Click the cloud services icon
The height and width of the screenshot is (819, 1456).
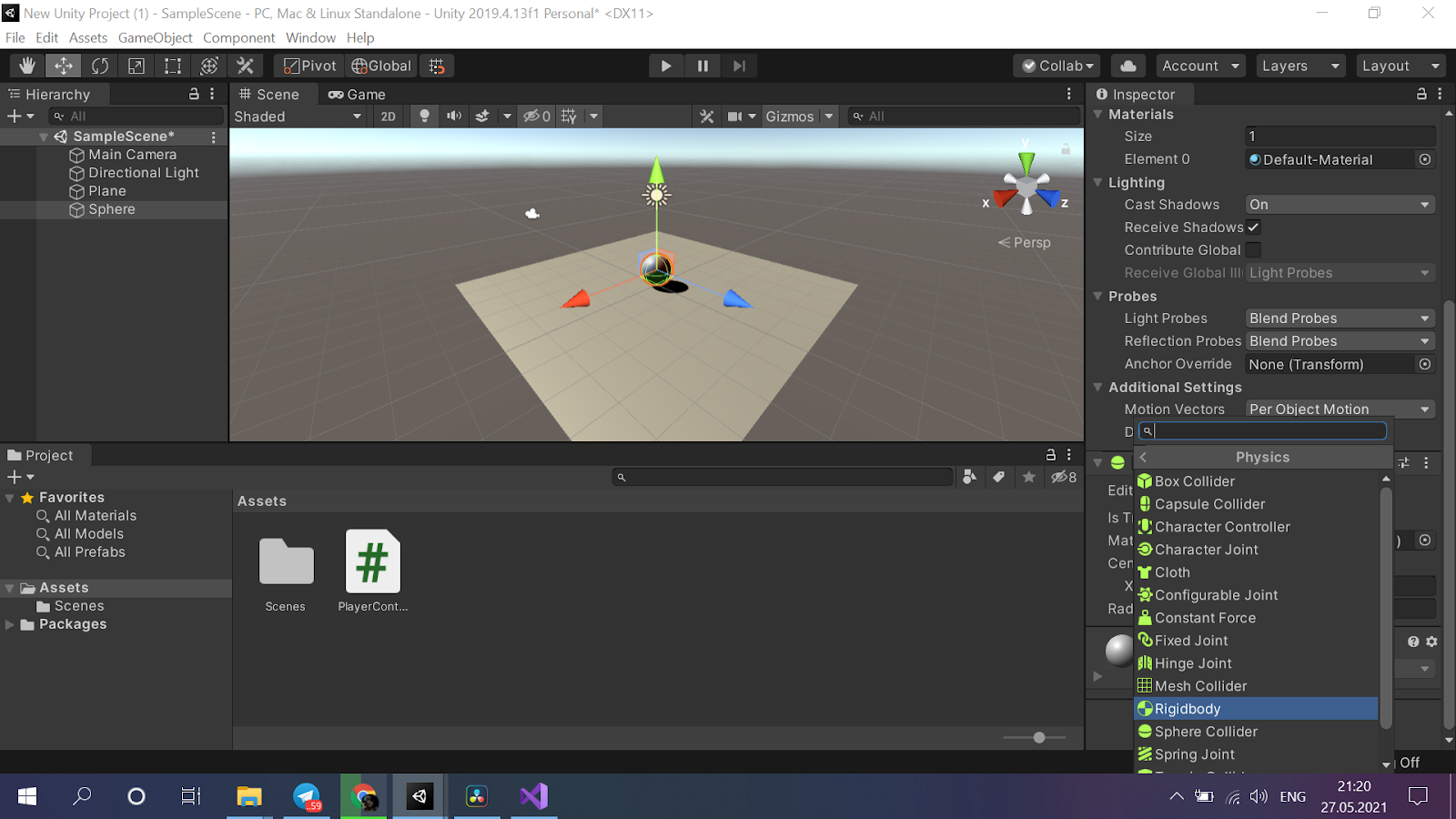[x=1128, y=66]
